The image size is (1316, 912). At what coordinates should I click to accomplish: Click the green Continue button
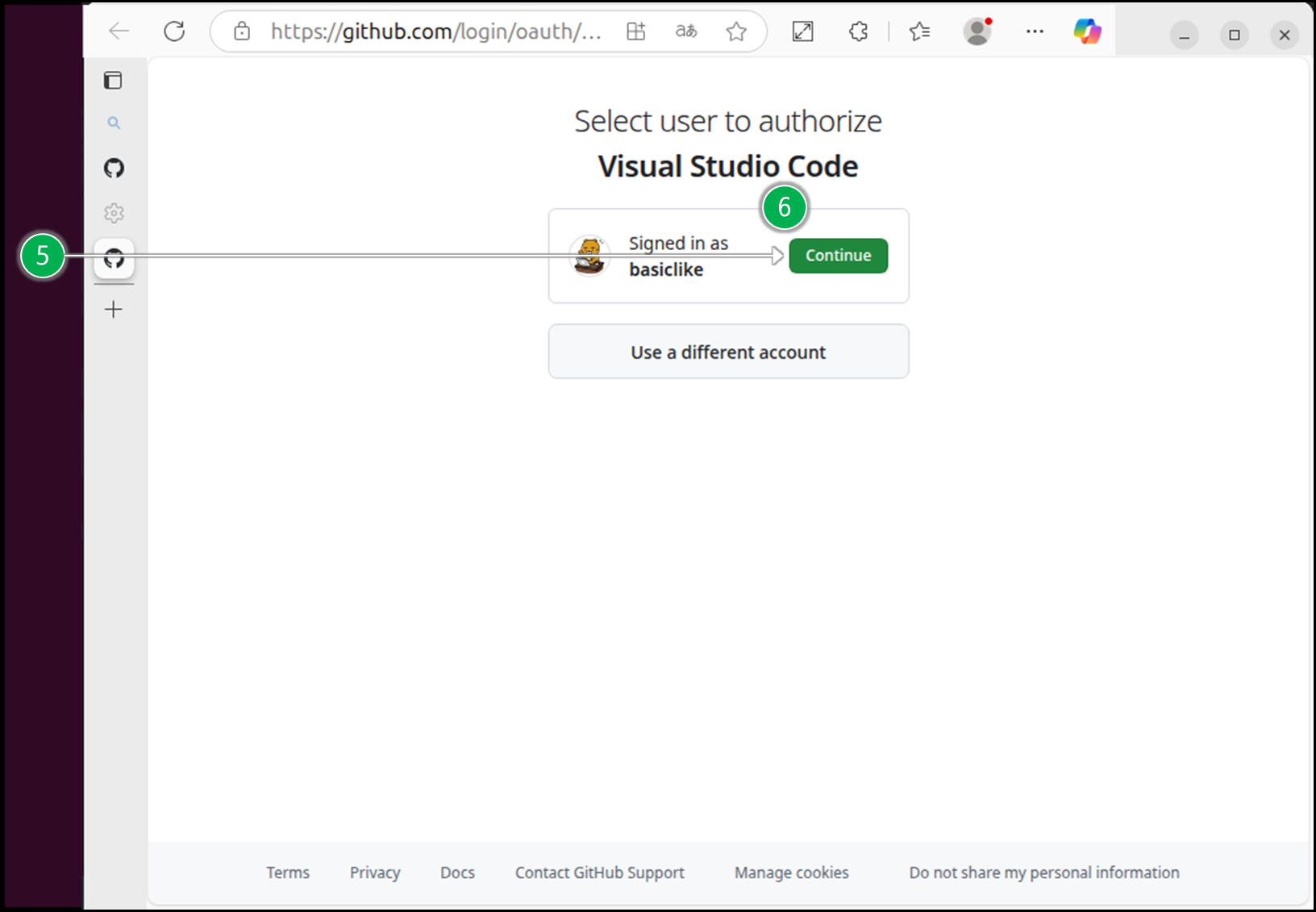point(839,256)
